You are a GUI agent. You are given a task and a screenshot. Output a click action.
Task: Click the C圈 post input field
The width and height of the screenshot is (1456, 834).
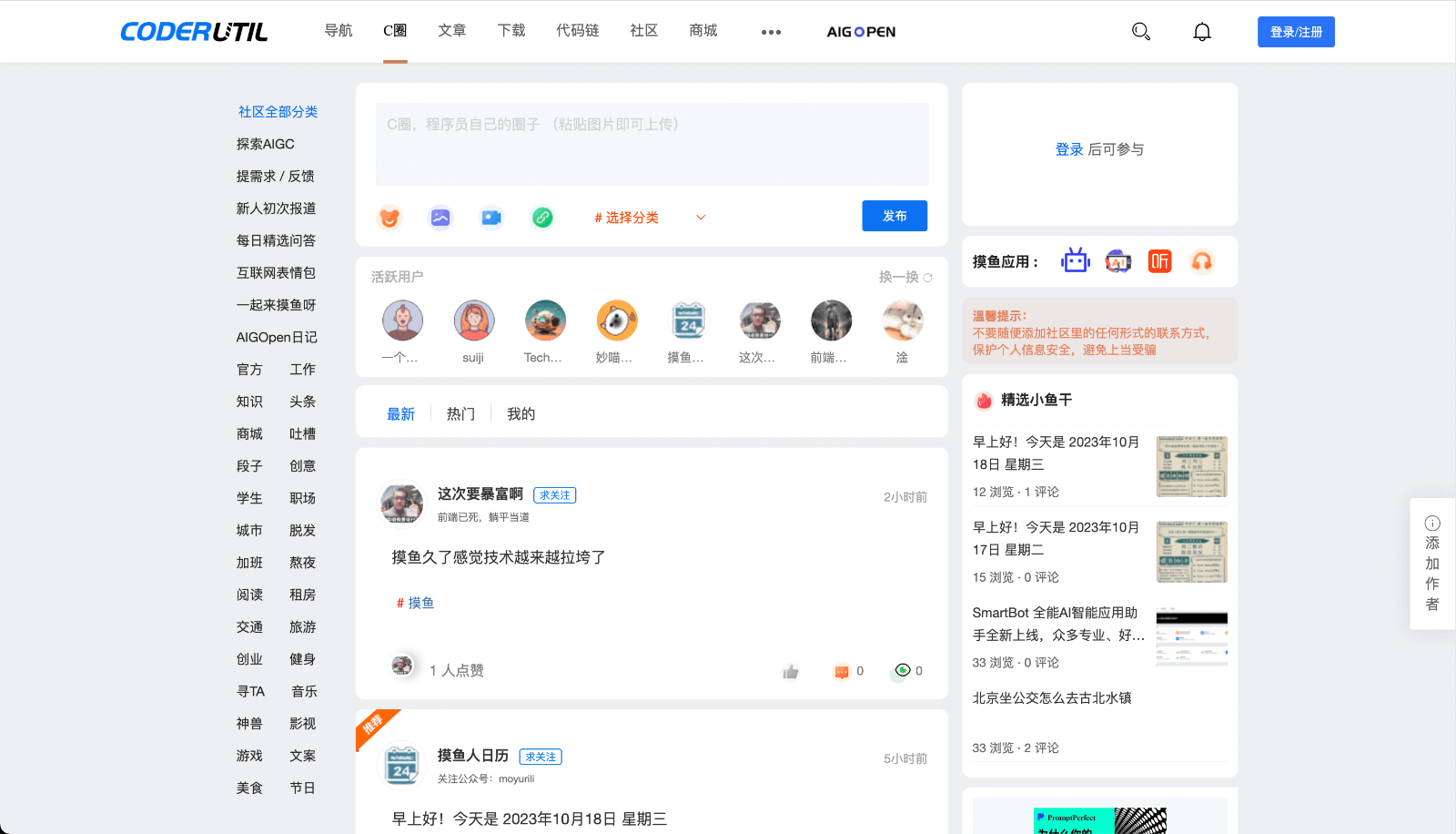coord(652,144)
